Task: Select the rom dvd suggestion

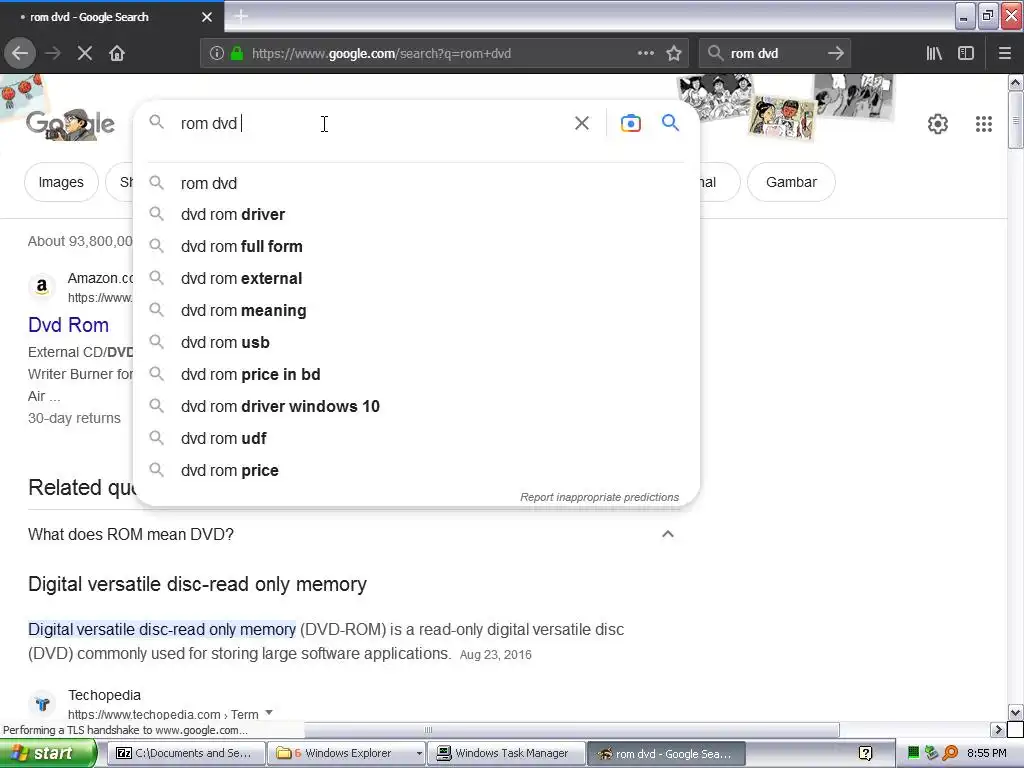Action: [x=415, y=183]
